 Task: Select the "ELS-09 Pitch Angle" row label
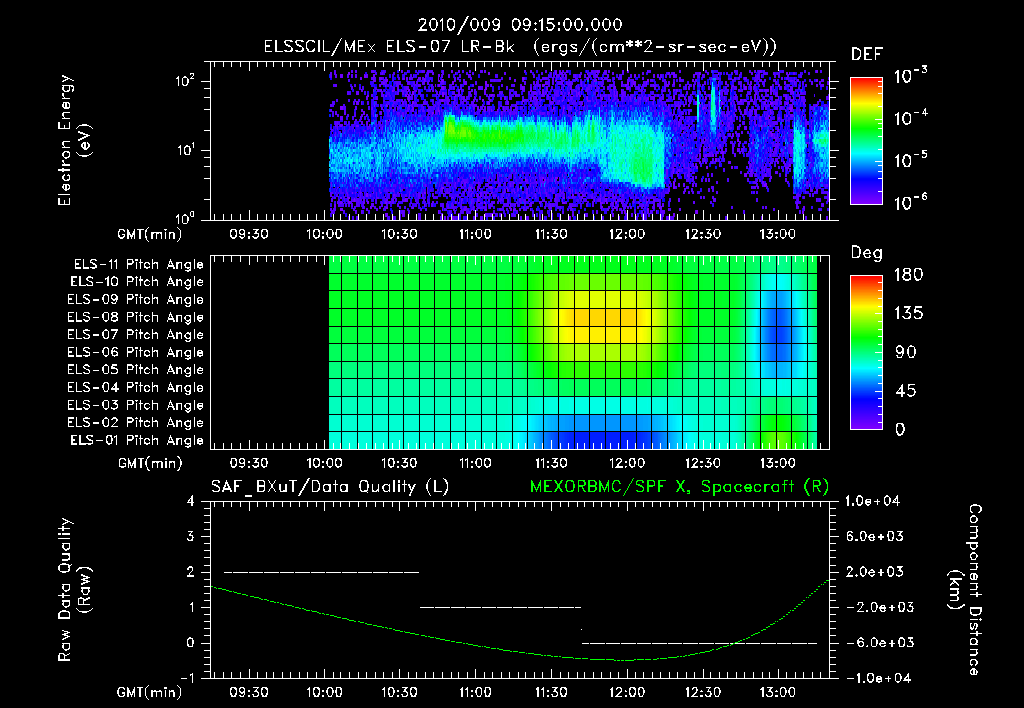(x=135, y=300)
